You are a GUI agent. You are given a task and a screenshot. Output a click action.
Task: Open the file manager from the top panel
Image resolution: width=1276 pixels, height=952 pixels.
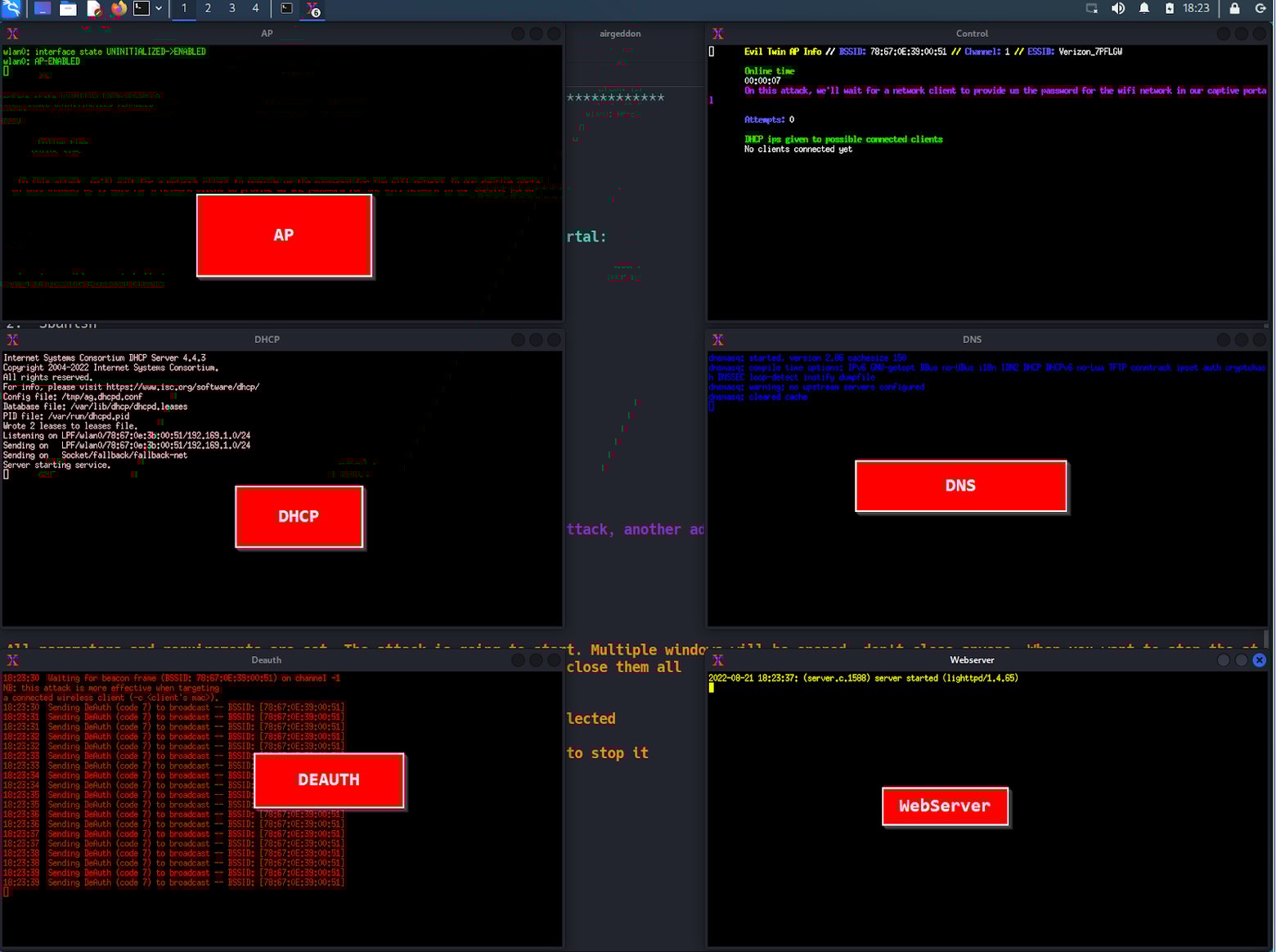[68, 9]
